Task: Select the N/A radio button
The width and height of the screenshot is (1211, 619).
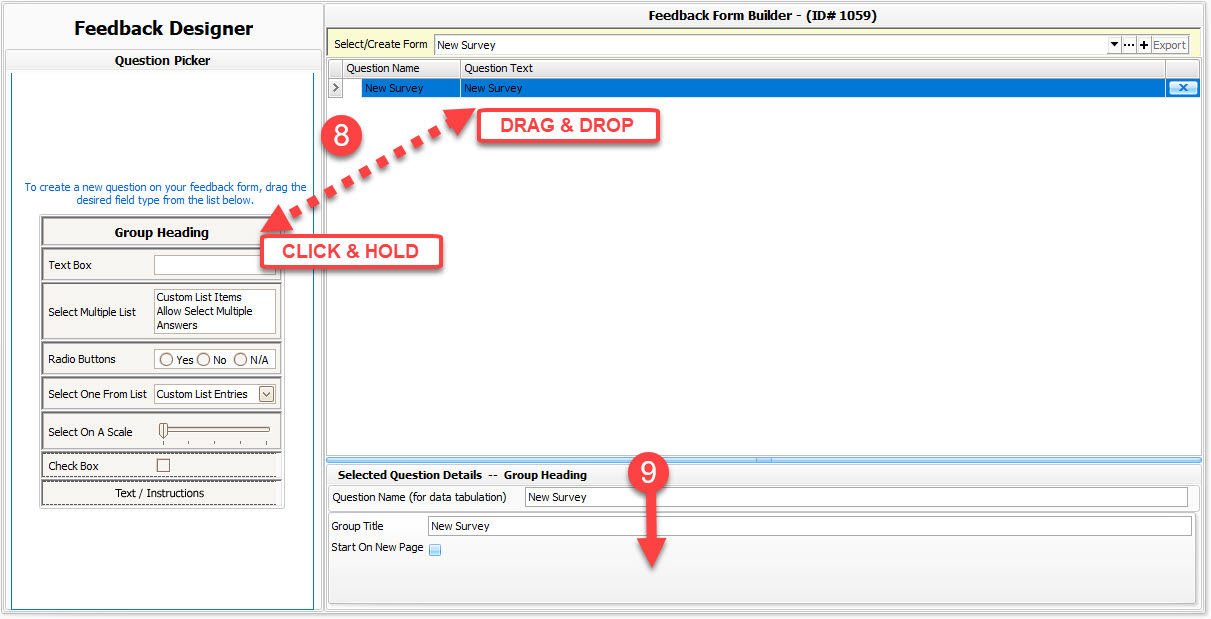Action: click(x=240, y=359)
